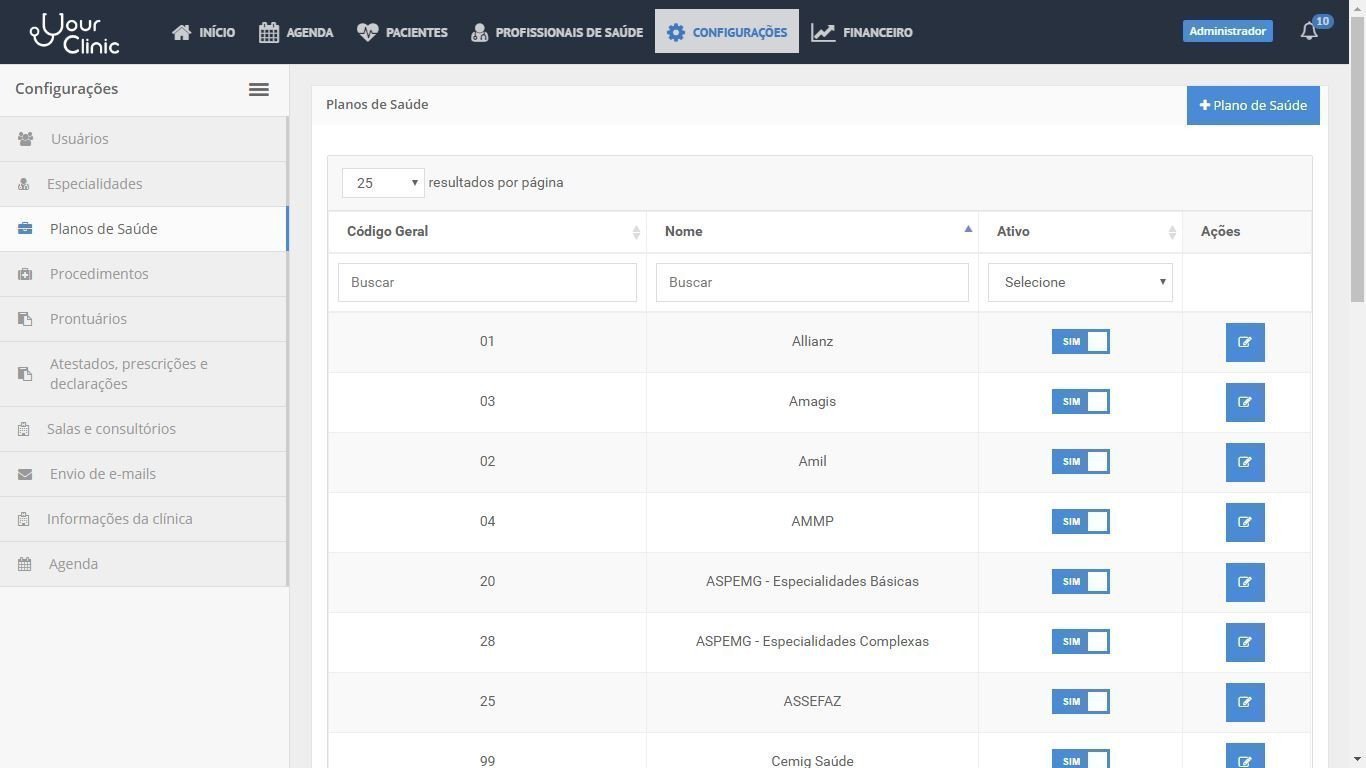This screenshot has height=768, width=1366.
Task: Open the Ativo filter Selecione dropdown
Action: (1080, 283)
